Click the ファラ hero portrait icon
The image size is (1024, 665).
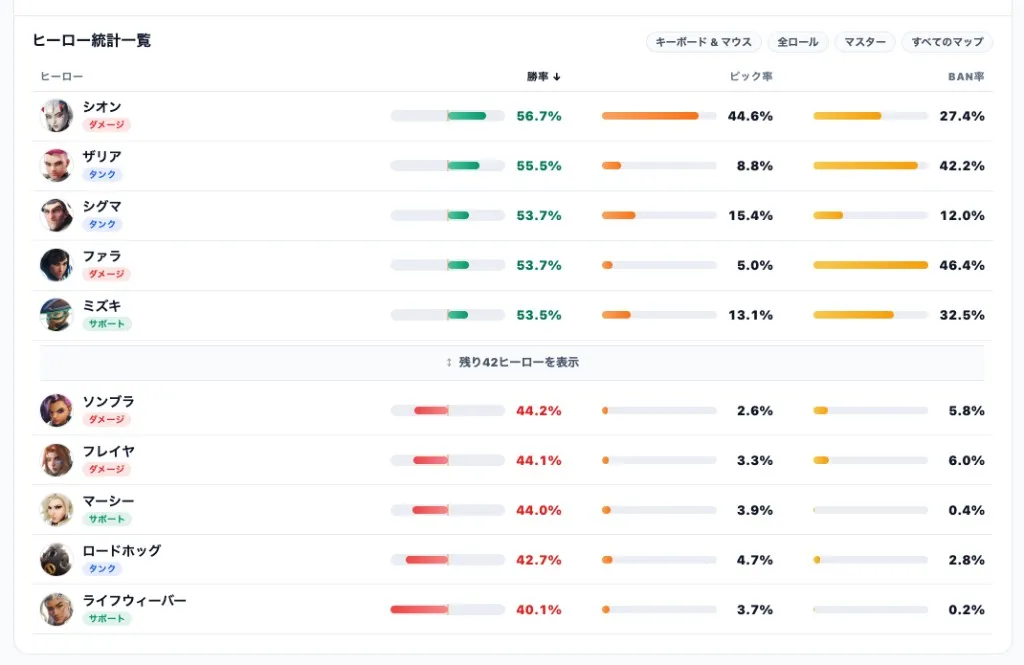pos(56,265)
